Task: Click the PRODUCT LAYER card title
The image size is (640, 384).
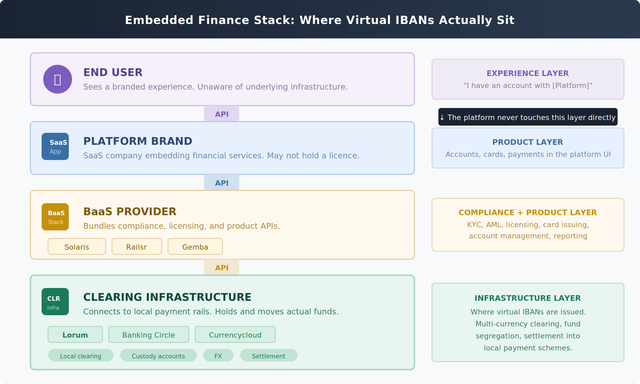Action: pos(528,142)
